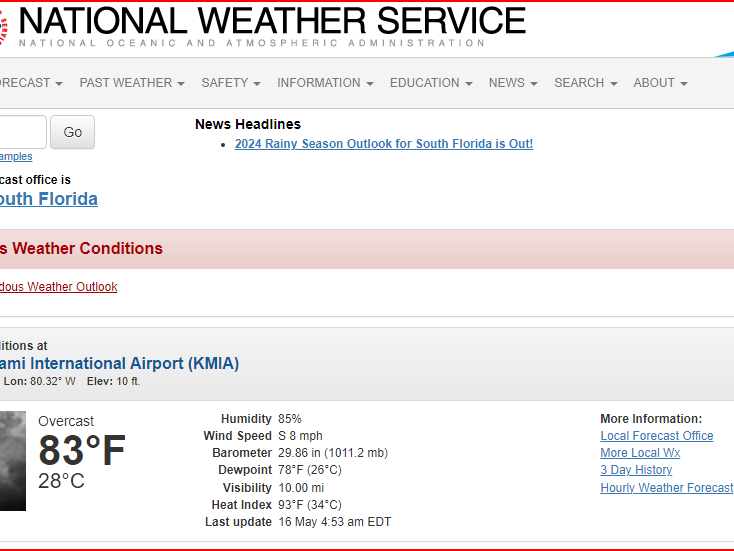Open the Hazardous Weather Outlook link
Screen dimensions: 734x551
click(58, 287)
